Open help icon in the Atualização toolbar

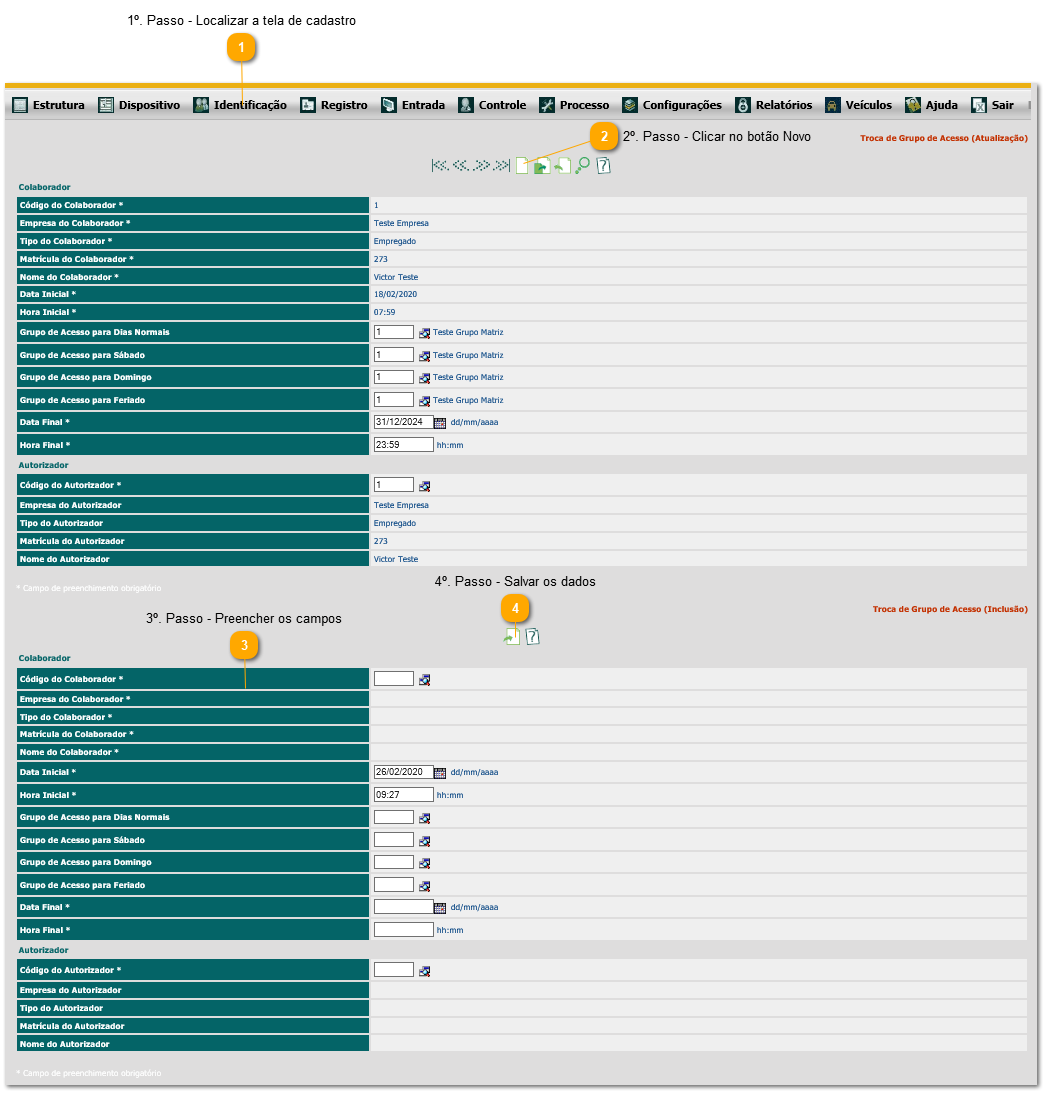pos(603,166)
